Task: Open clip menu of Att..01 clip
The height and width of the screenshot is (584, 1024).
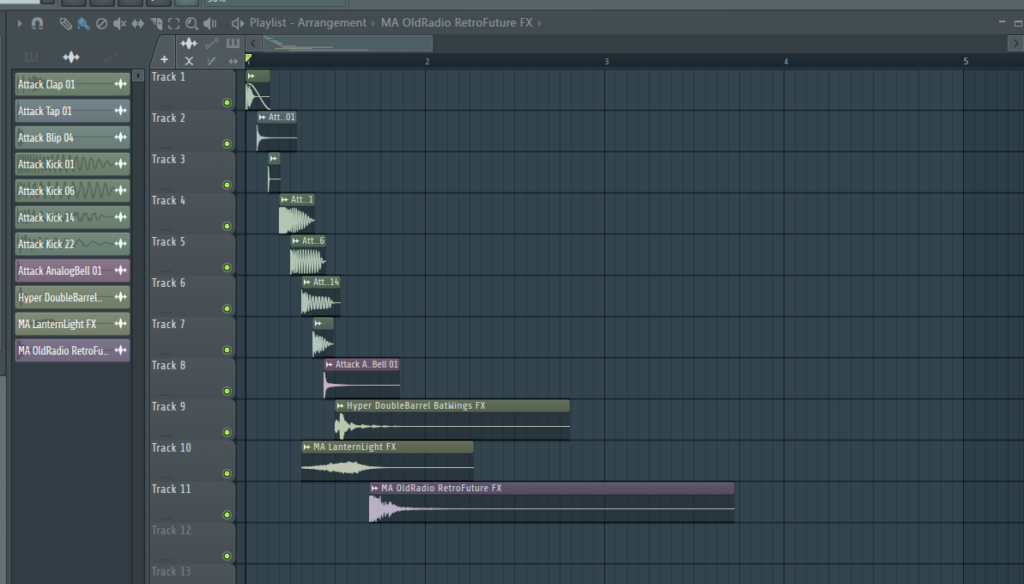Action: point(263,118)
